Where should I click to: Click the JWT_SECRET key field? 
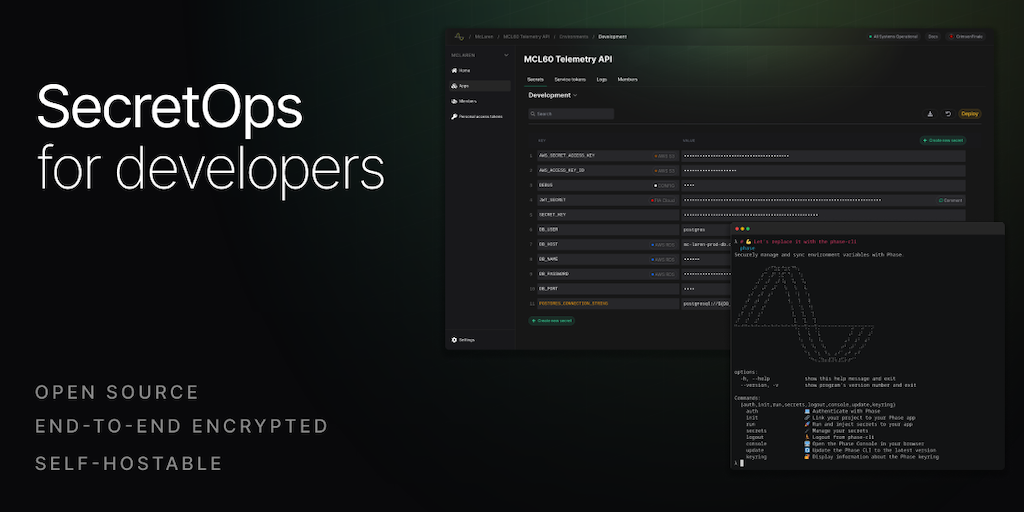coord(608,200)
